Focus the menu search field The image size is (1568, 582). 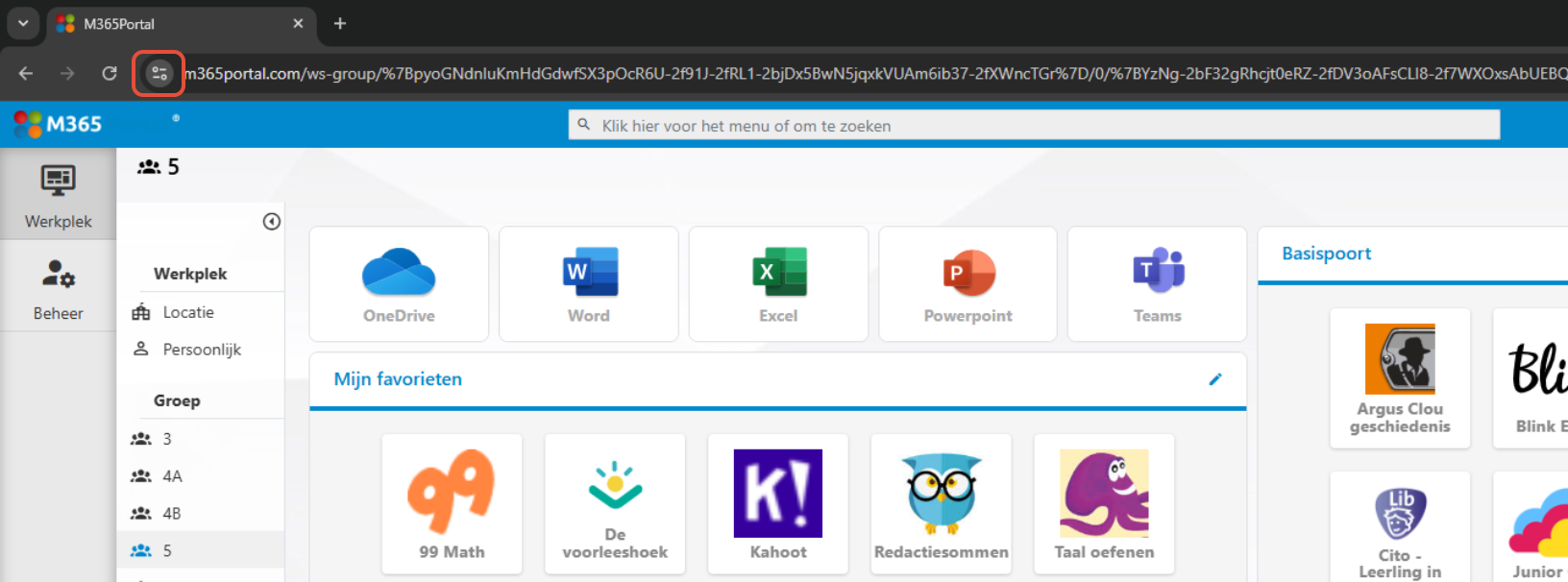1034,125
